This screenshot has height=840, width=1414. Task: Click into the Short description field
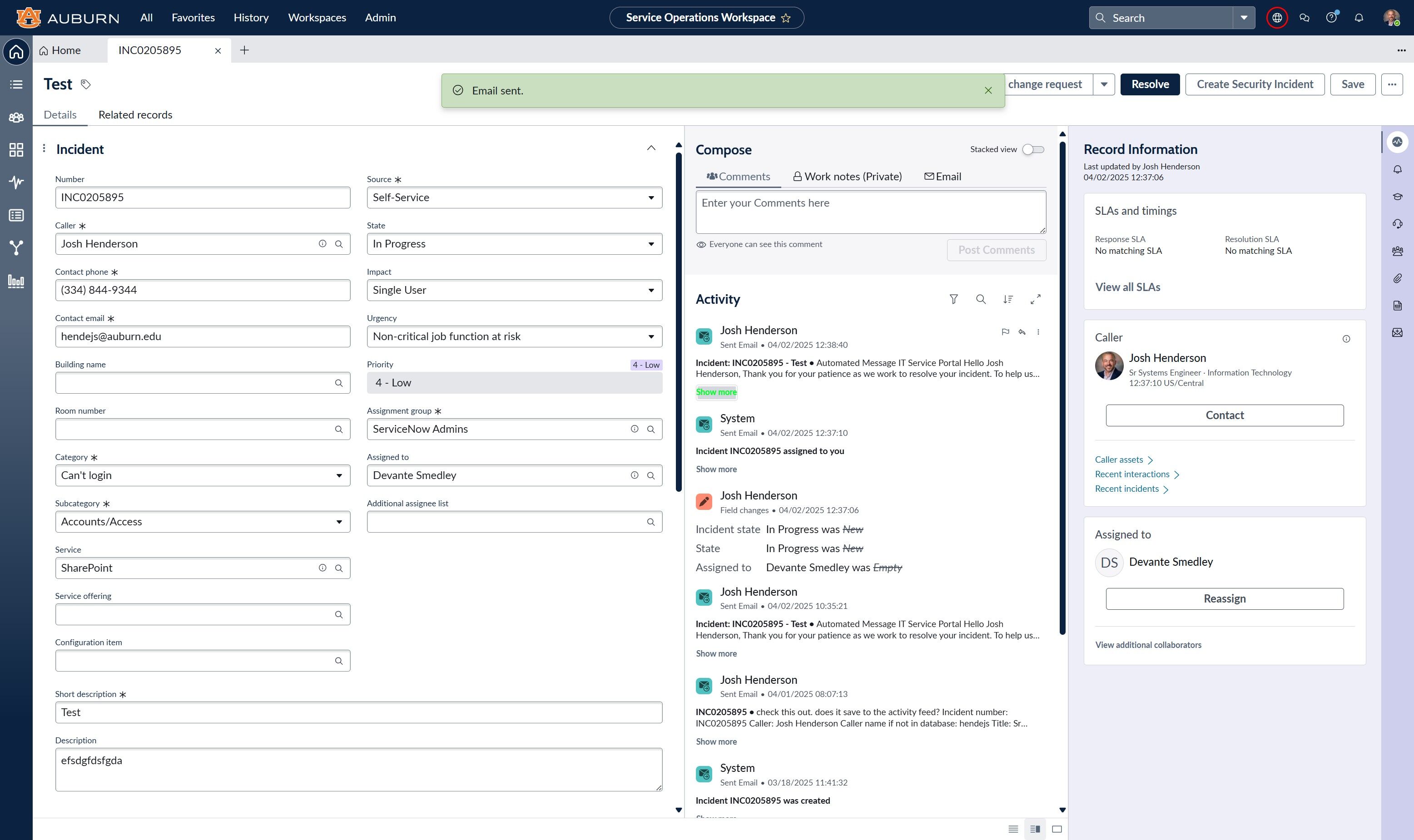click(358, 712)
